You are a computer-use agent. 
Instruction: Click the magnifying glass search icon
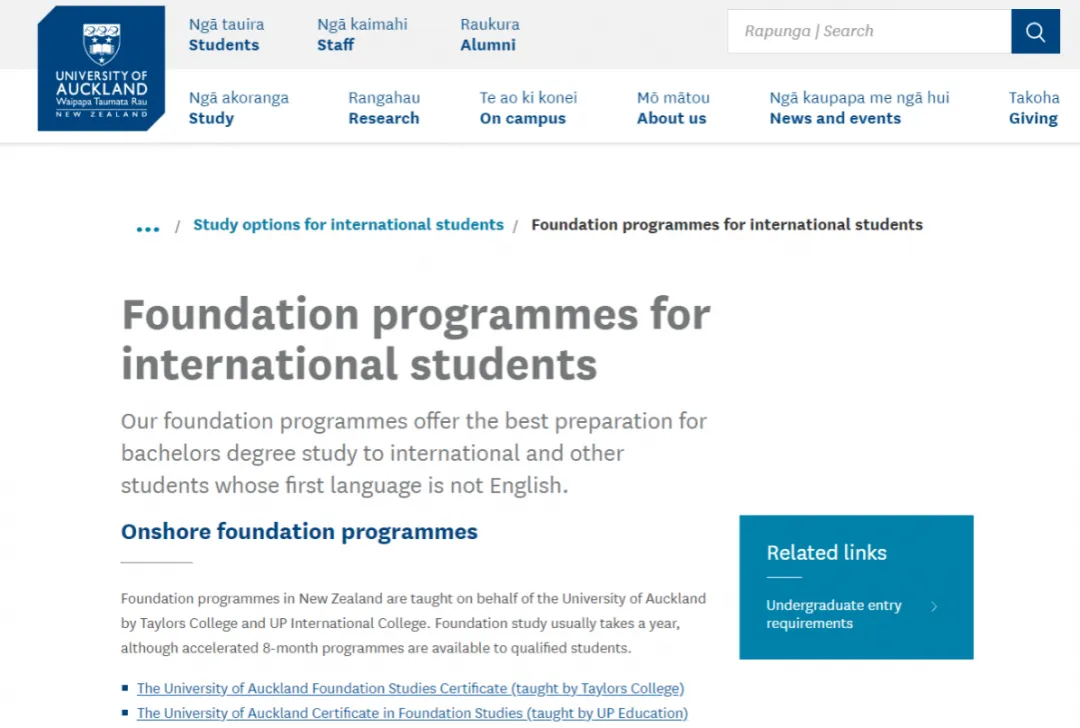click(x=1035, y=31)
